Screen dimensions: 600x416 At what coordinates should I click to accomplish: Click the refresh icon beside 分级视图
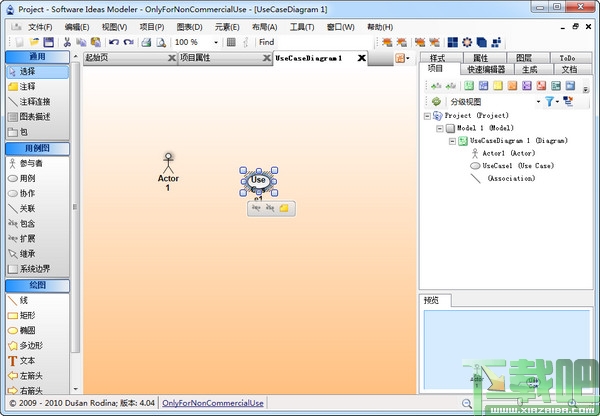[x=436, y=101]
